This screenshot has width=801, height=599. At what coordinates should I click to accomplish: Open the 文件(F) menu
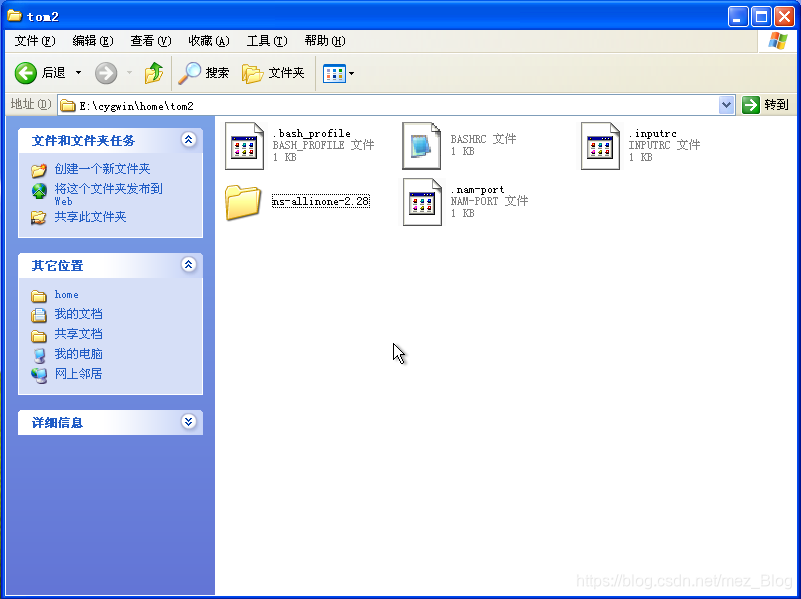34,41
